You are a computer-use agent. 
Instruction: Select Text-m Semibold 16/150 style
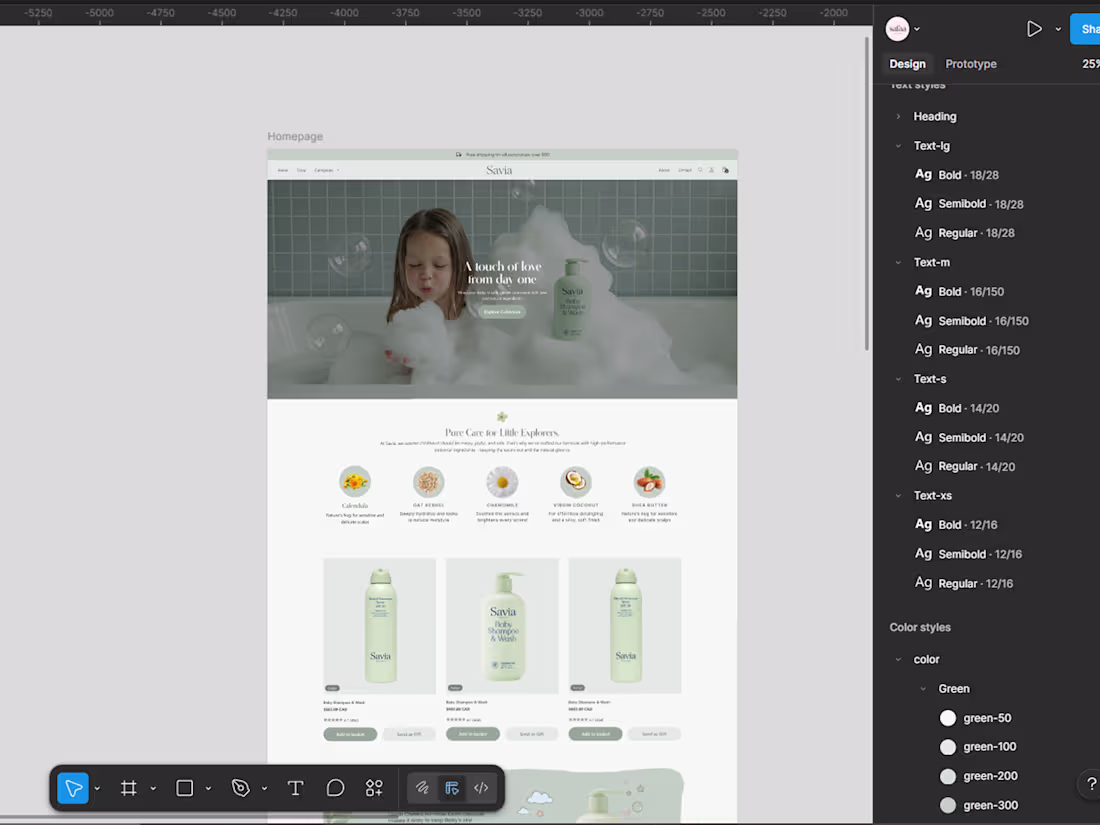[x=972, y=321]
